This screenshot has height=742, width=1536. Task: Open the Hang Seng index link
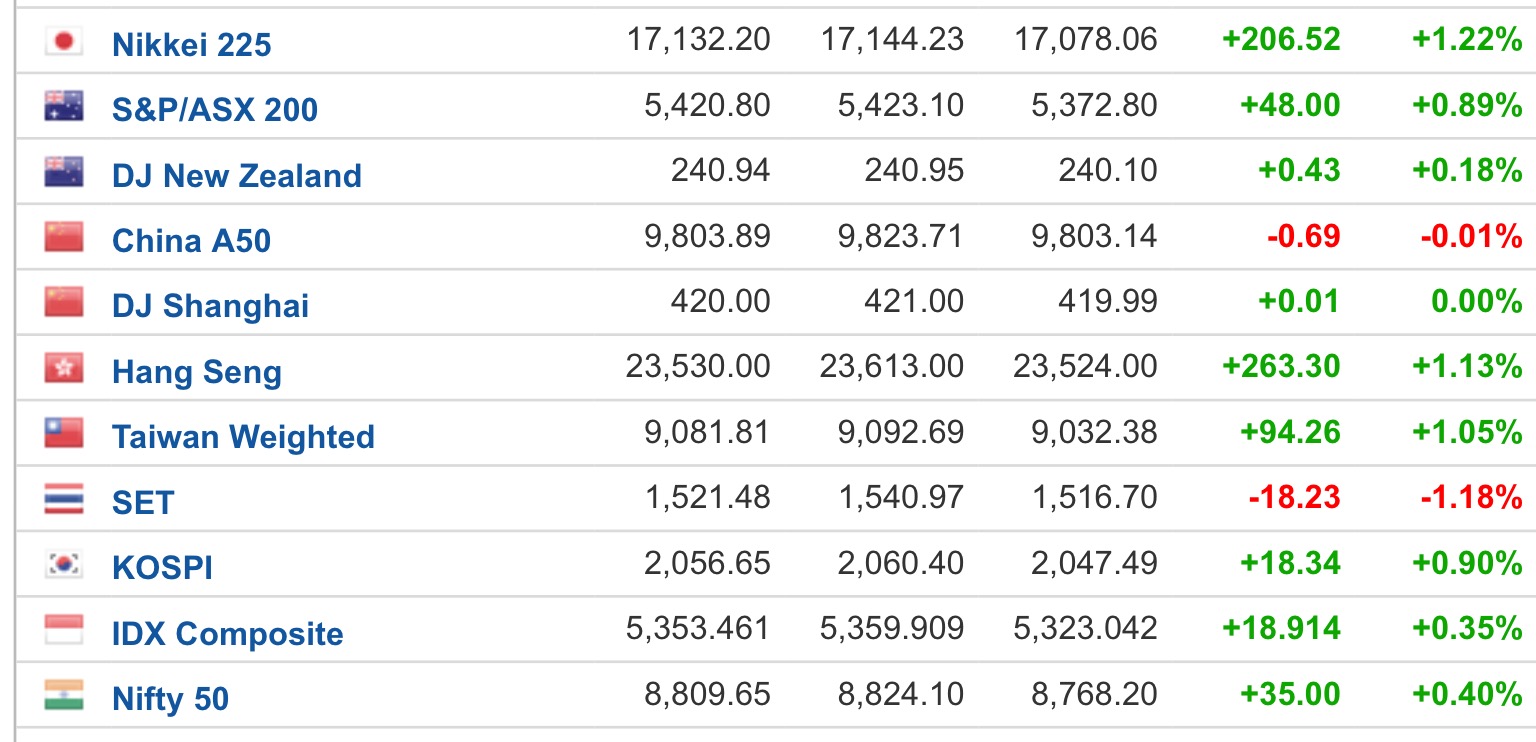pos(196,373)
